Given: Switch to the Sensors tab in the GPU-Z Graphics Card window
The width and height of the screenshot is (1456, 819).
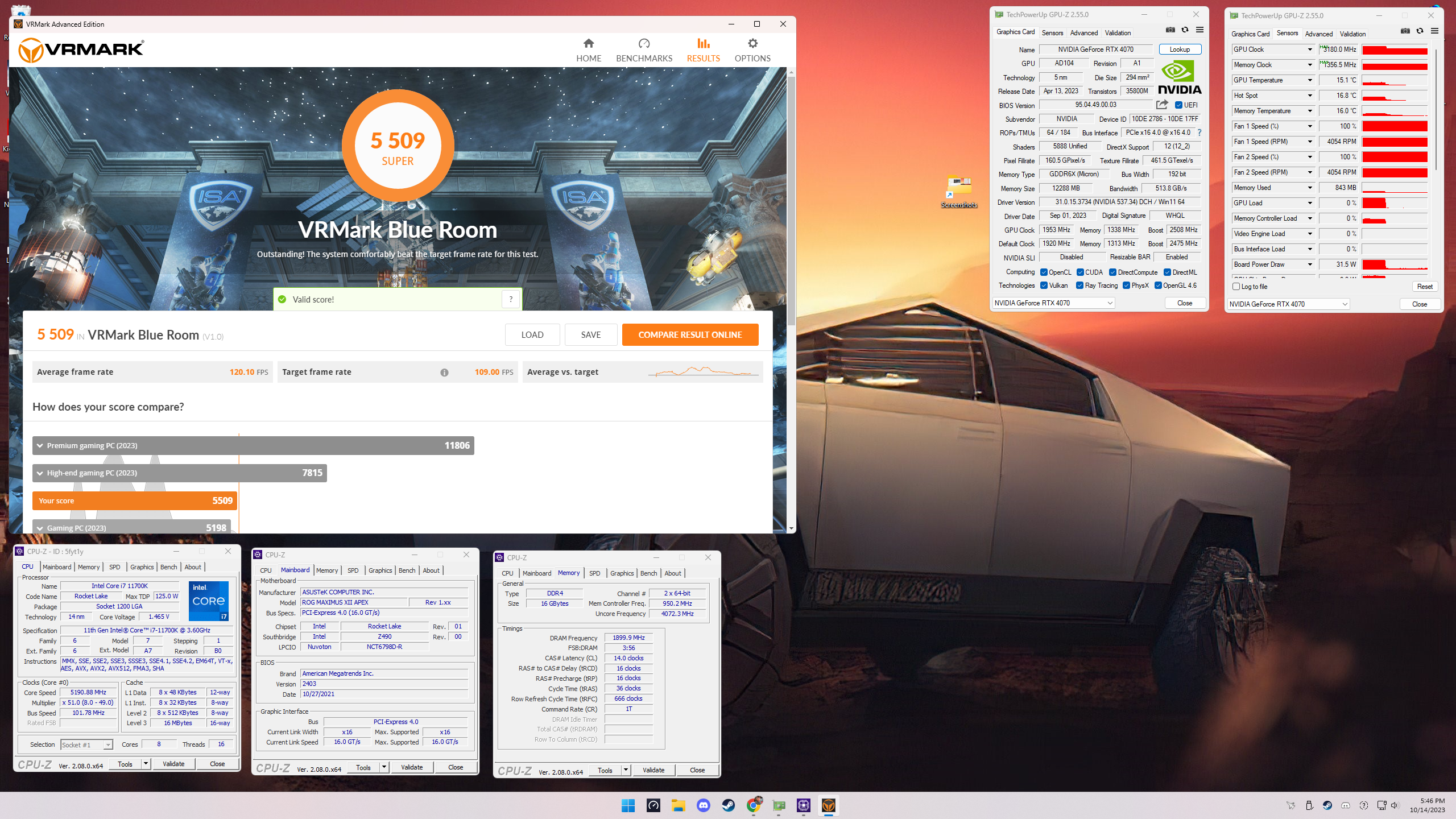Looking at the screenshot, I should [1052, 33].
